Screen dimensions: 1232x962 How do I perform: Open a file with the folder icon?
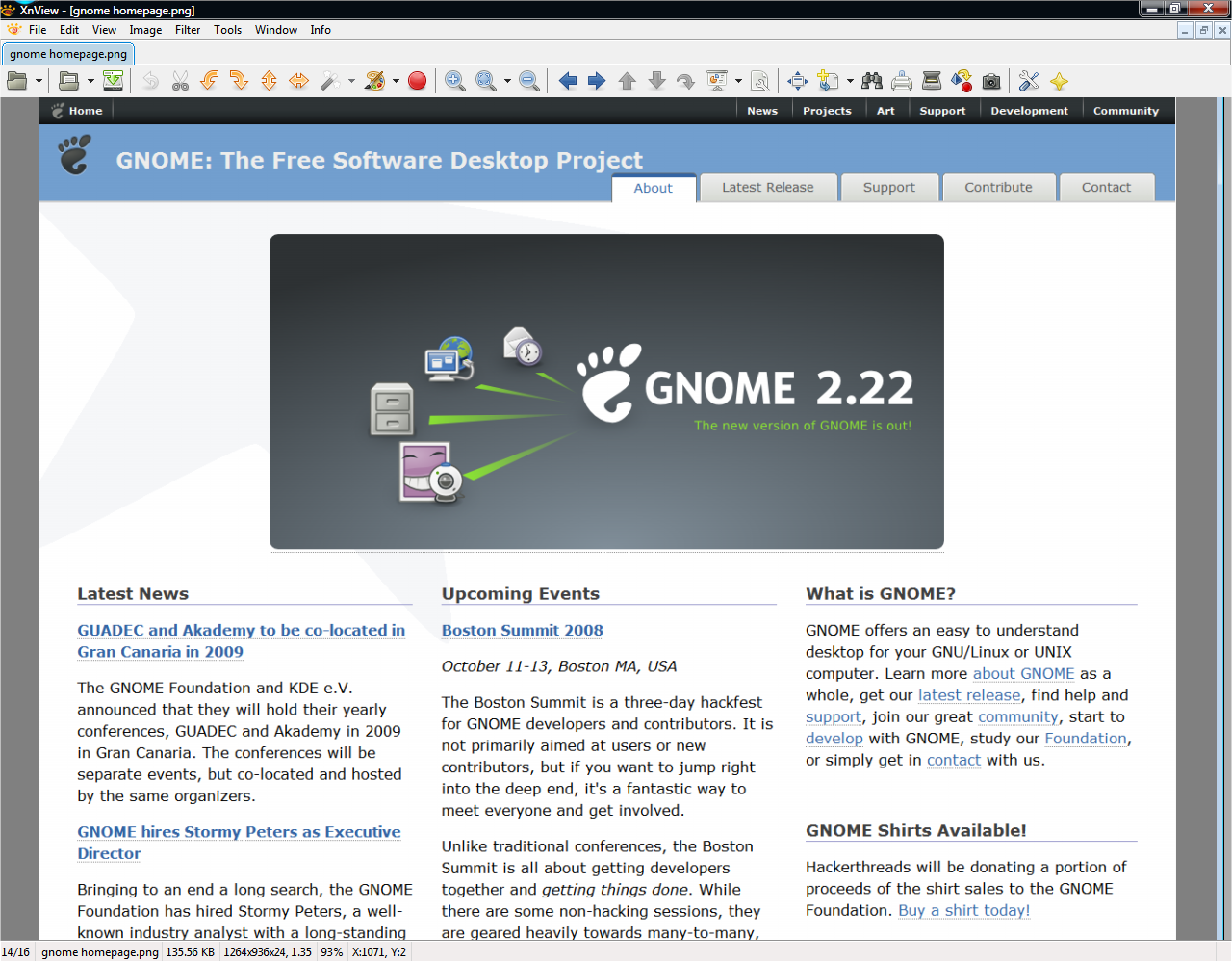(16, 81)
